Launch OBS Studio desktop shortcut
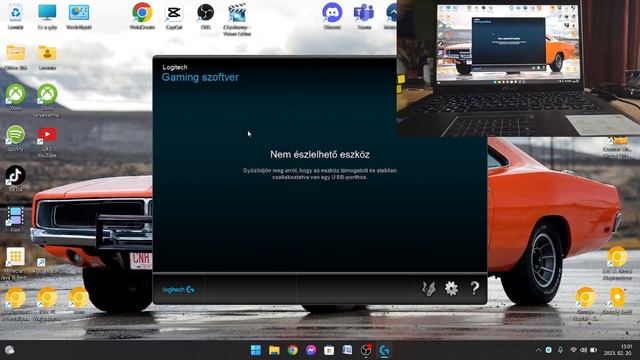640x360 pixels. pyautogui.click(x=205, y=17)
